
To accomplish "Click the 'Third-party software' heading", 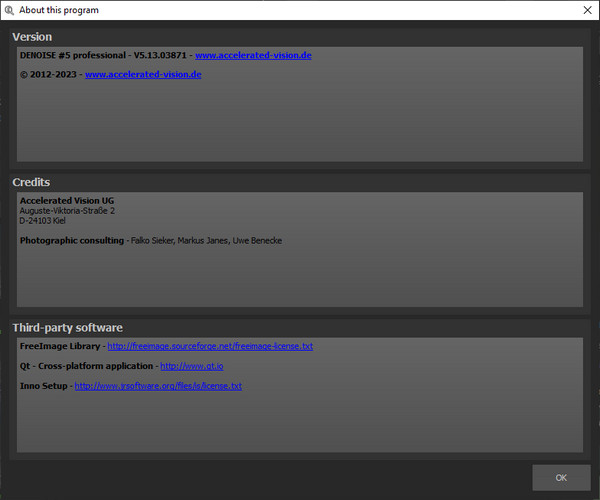I will [67, 327].
